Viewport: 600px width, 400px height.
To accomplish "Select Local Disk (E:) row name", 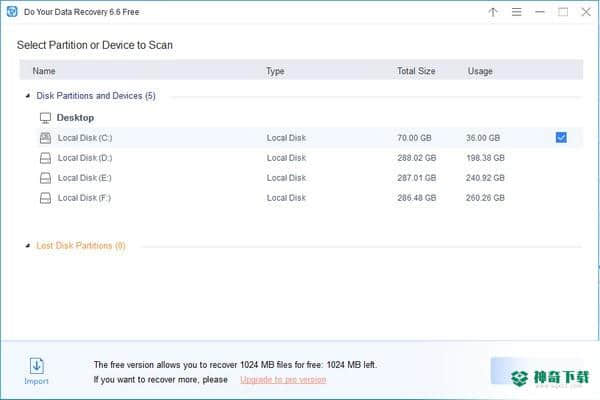I will pos(85,178).
